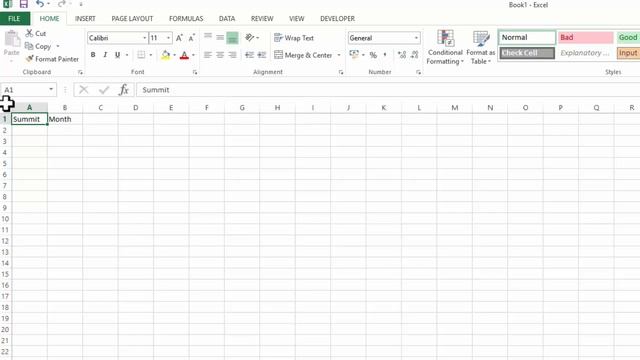The height and width of the screenshot is (360, 640).
Task: Align text right
Action: point(232,55)
